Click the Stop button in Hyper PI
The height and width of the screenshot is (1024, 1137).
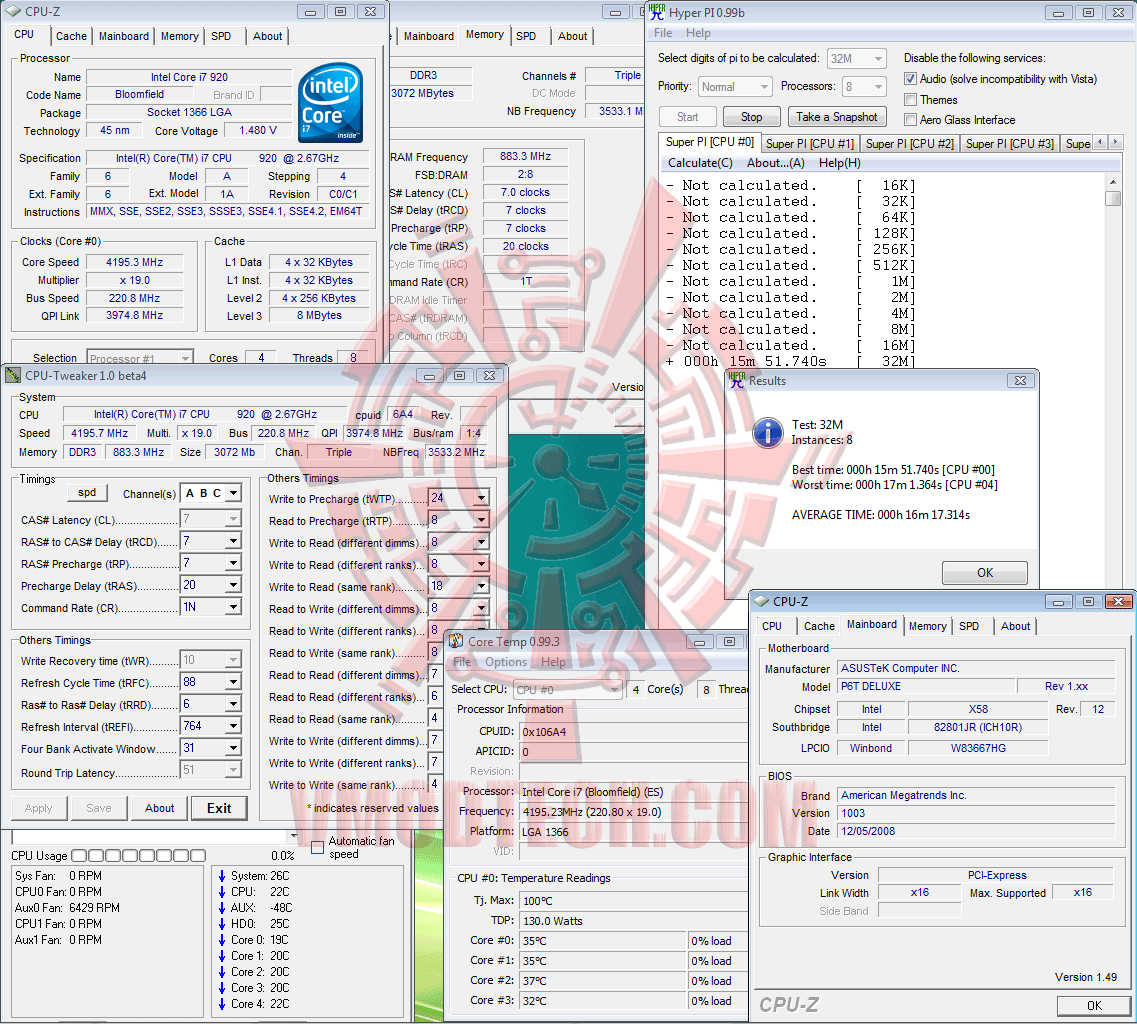[x=751, y=117]
